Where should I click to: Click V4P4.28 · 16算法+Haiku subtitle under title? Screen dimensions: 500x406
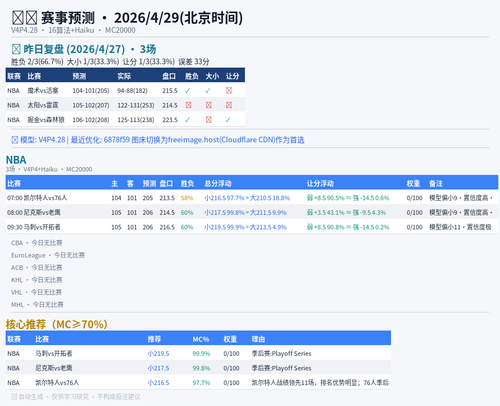click(x=73, y=30)
